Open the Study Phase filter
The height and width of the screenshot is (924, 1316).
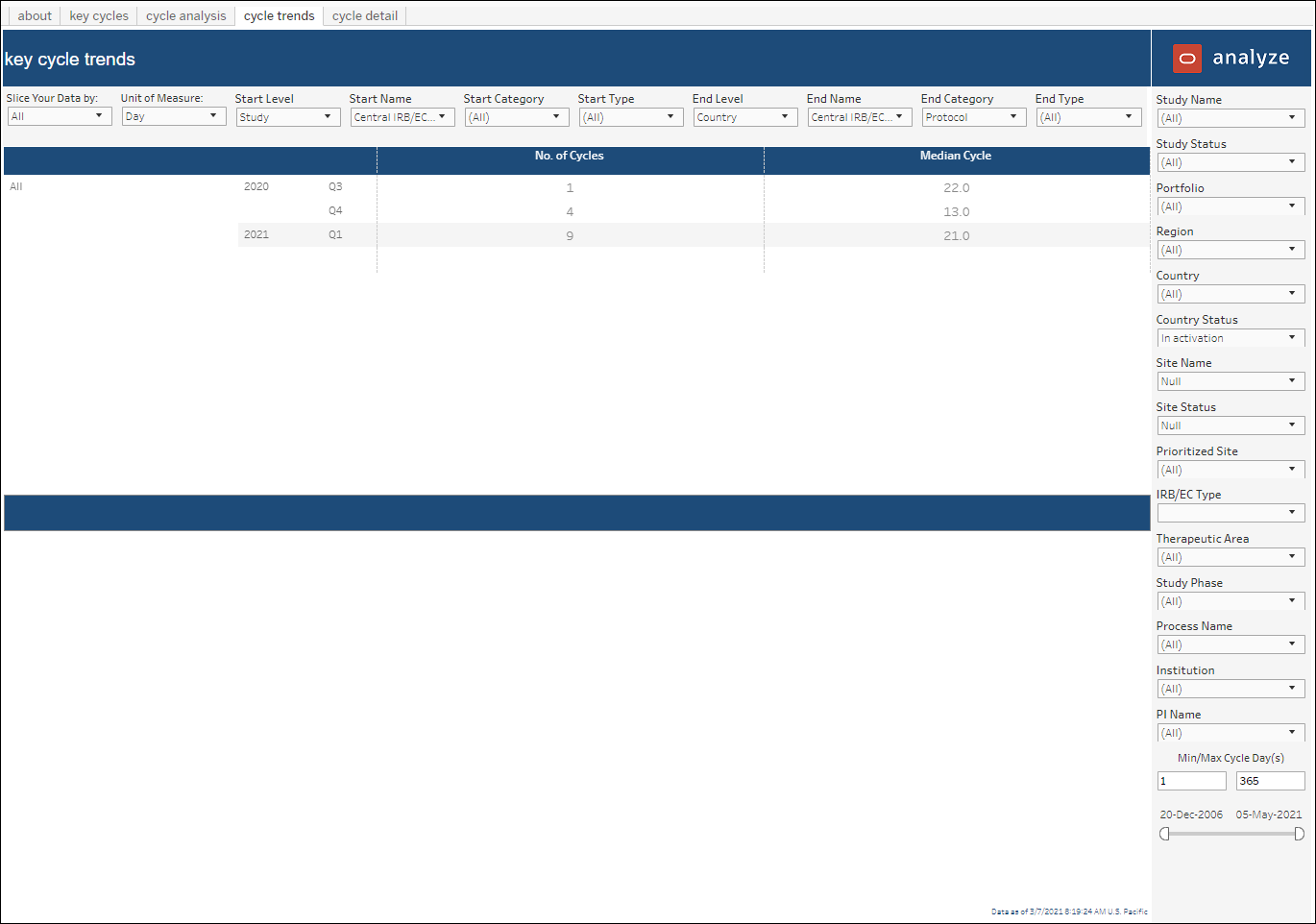[1231, 601]
